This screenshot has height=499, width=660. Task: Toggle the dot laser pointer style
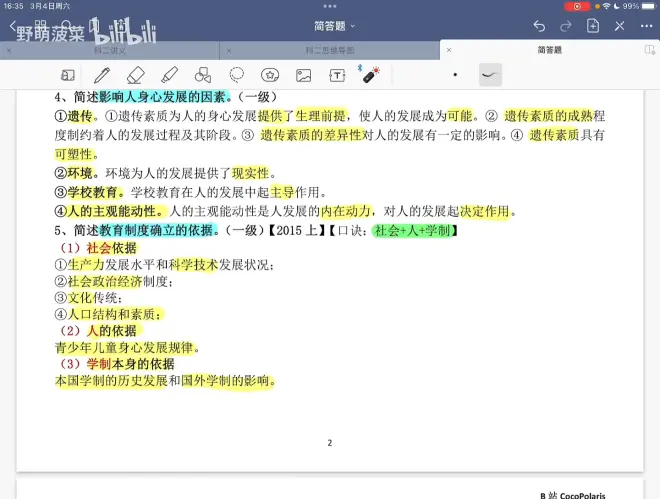455,75
